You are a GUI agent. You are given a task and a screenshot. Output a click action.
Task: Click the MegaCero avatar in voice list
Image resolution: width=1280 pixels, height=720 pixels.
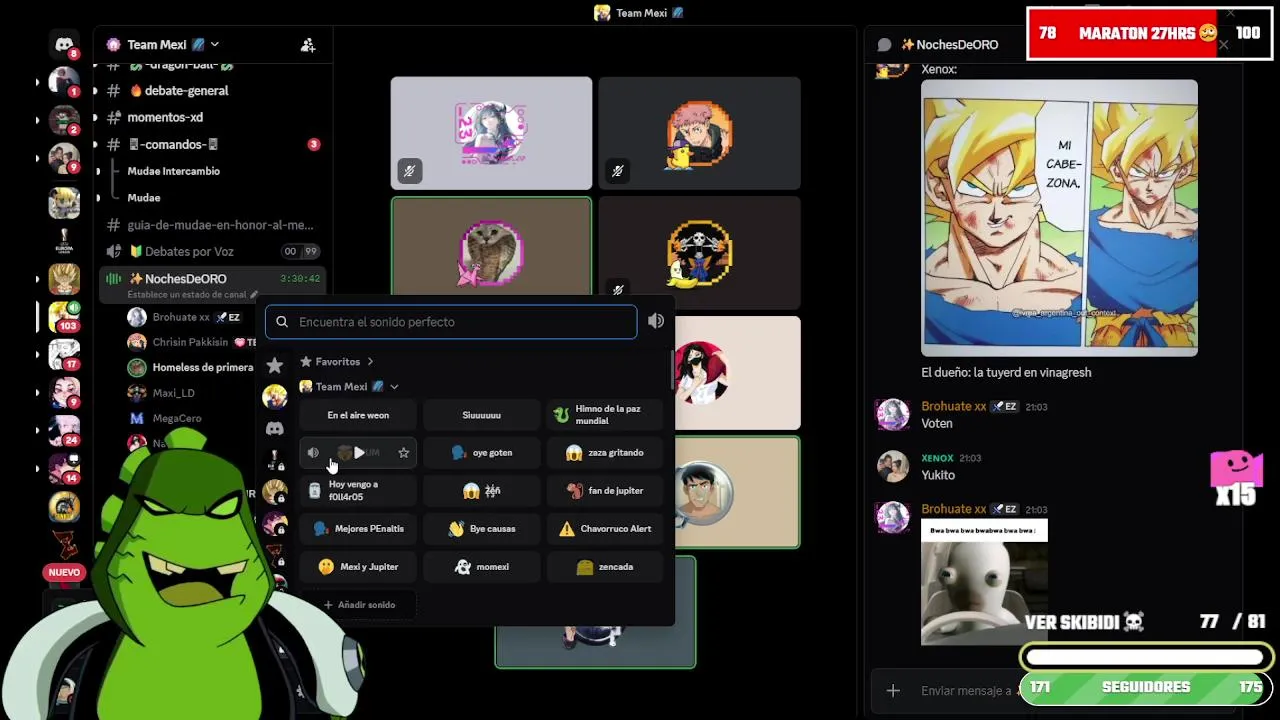tap(137, 418)
